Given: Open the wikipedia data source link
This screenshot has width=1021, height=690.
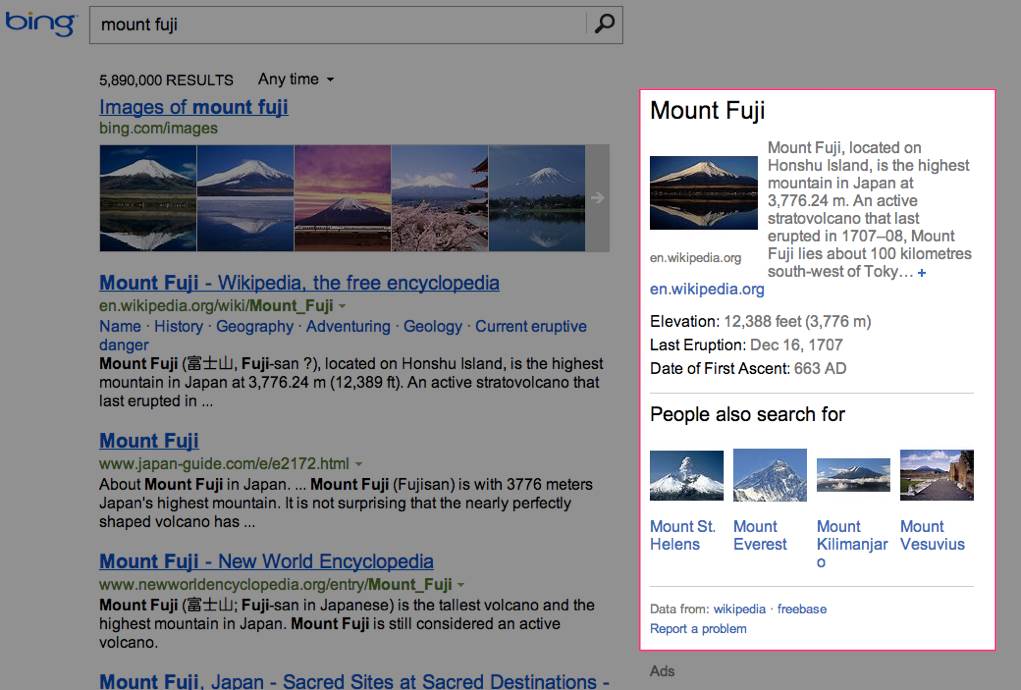Looking at the screenshot, I should (x=740, y=609).
